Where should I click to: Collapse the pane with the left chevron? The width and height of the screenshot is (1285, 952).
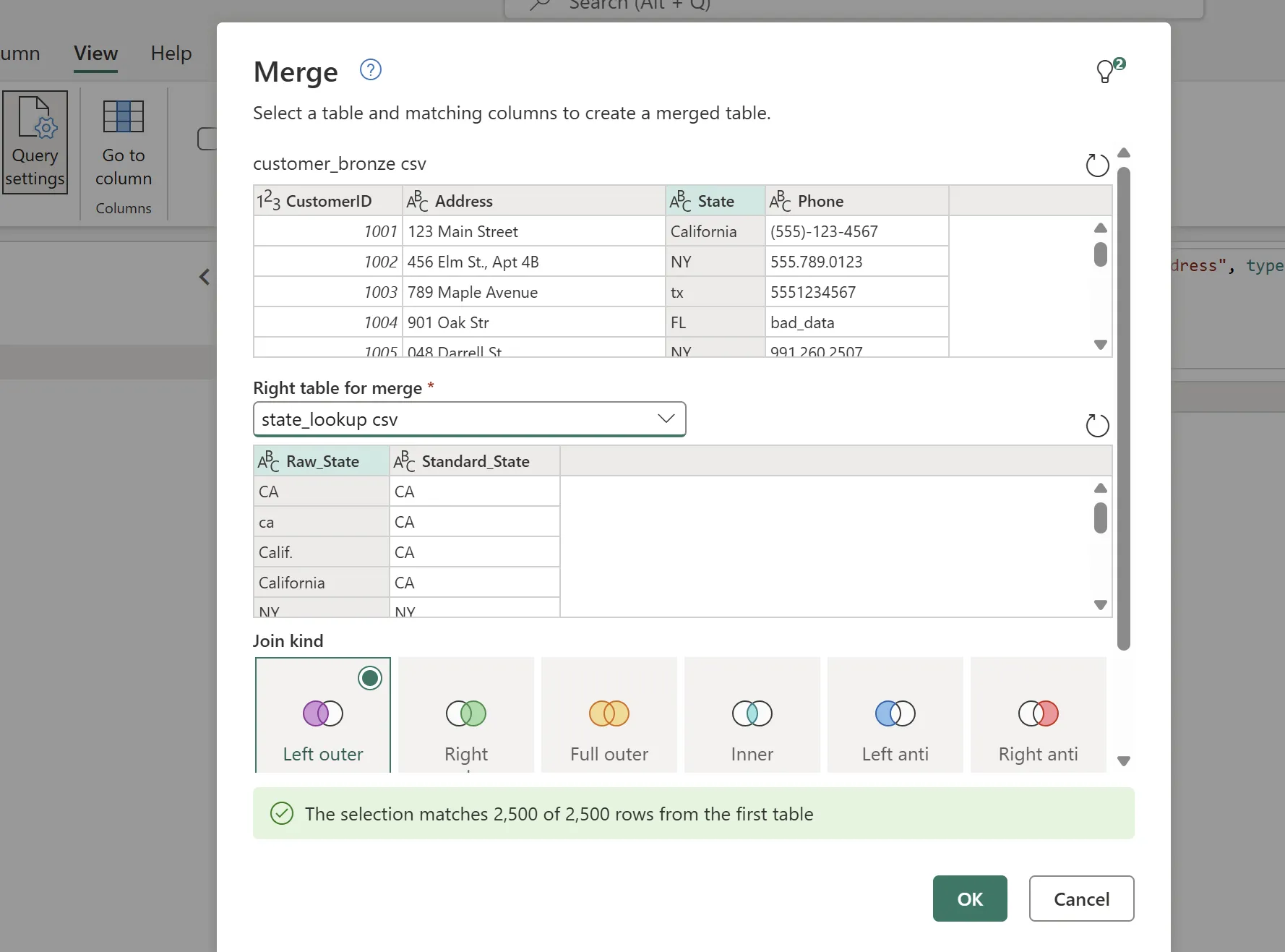[205, 277]
